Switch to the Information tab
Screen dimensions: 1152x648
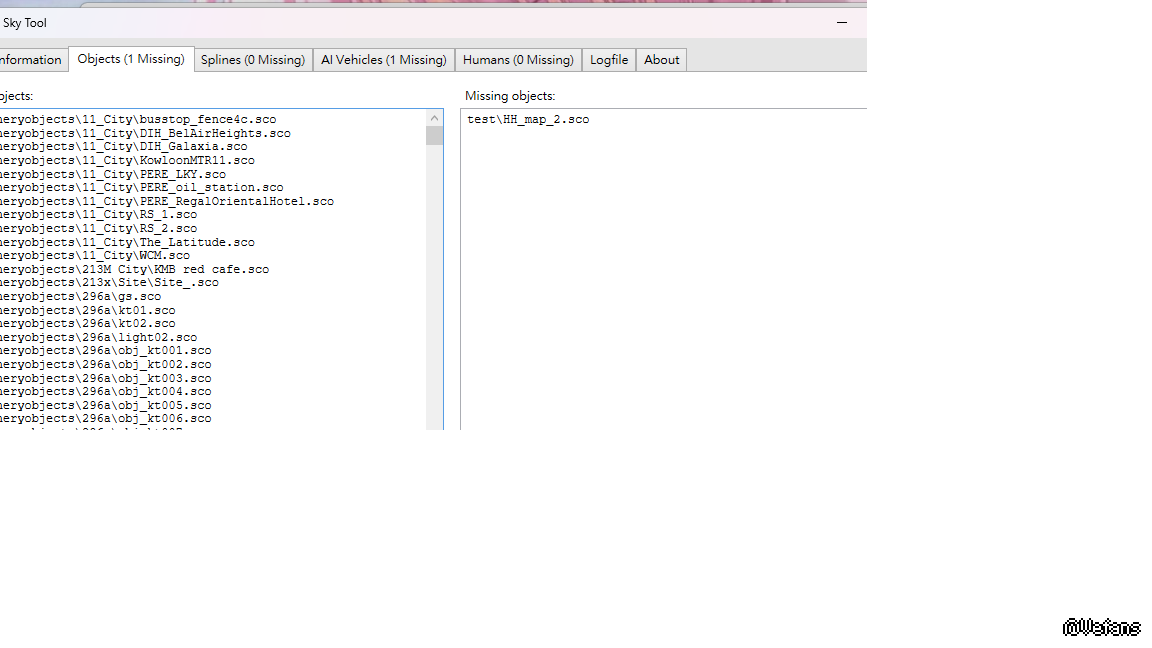(31, 60)
